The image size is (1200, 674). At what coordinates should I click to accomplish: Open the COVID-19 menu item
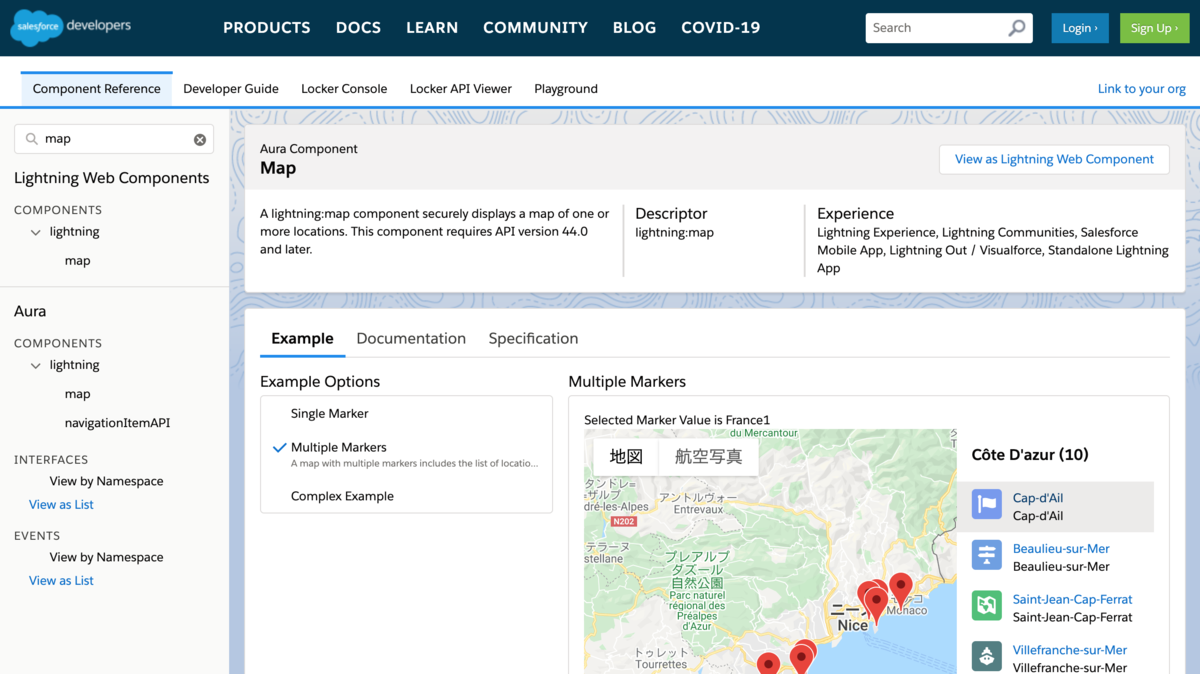coord(721,28)
